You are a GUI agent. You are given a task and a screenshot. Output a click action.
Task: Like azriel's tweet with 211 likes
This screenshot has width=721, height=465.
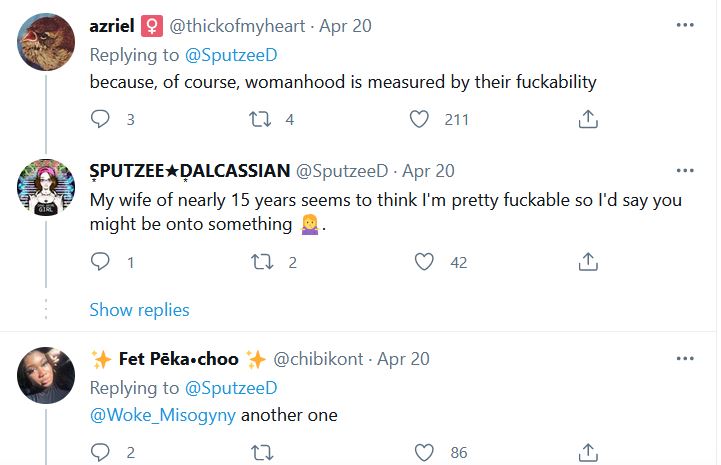pos(419,119)
